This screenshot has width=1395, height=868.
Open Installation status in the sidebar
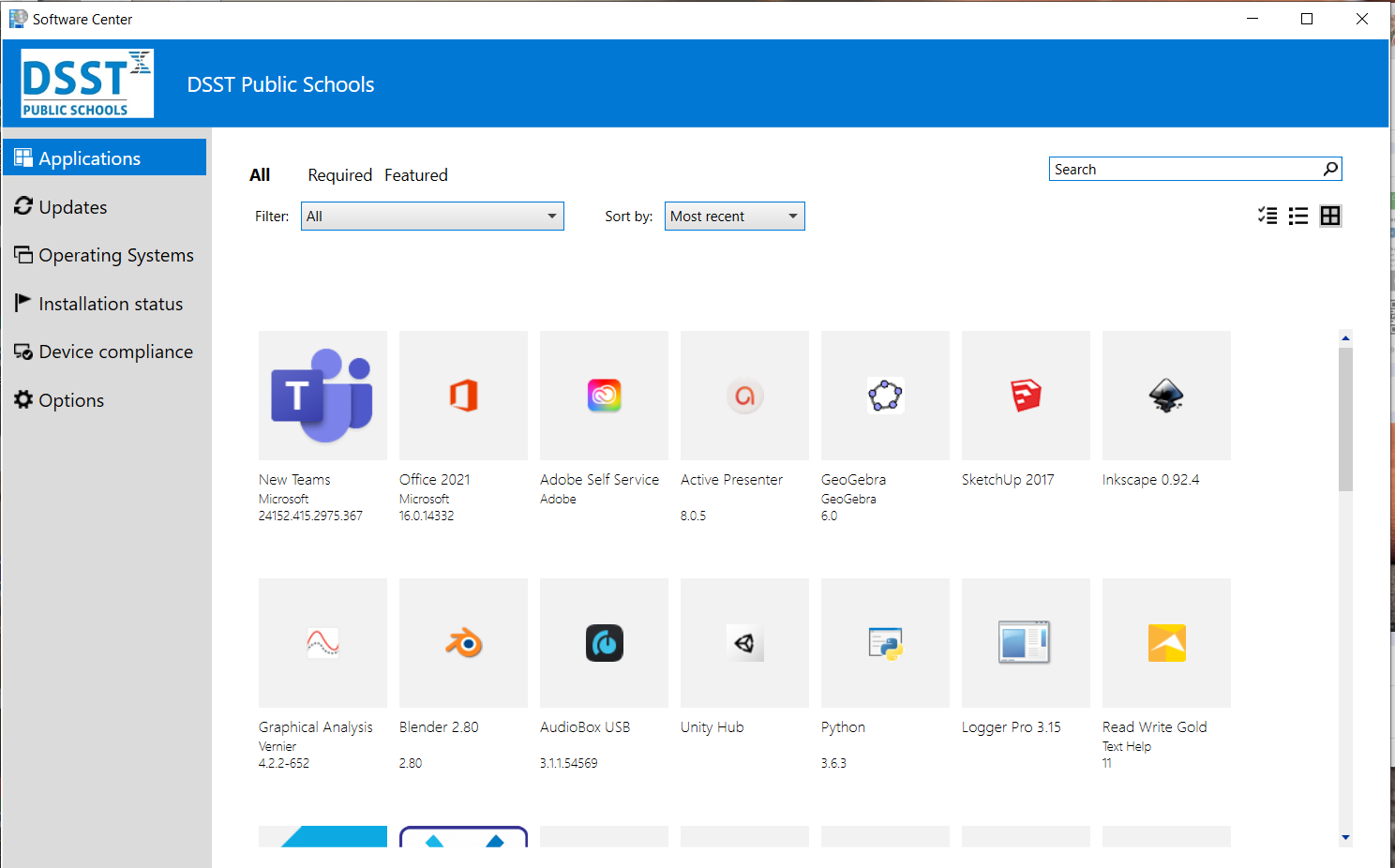(x=105, y=304)
